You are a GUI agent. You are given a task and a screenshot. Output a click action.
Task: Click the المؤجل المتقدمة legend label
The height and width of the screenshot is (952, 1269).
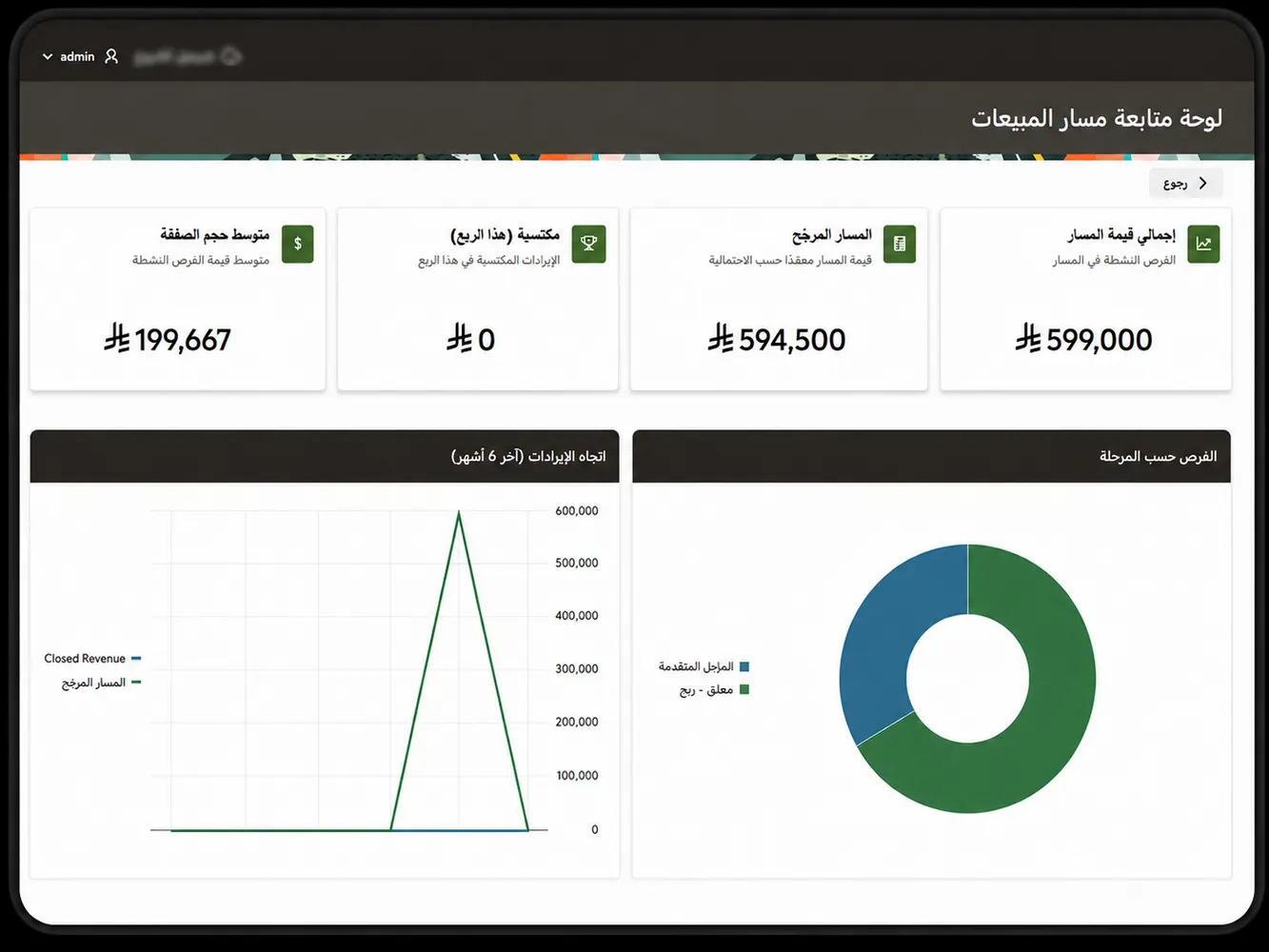coord(696,666)
